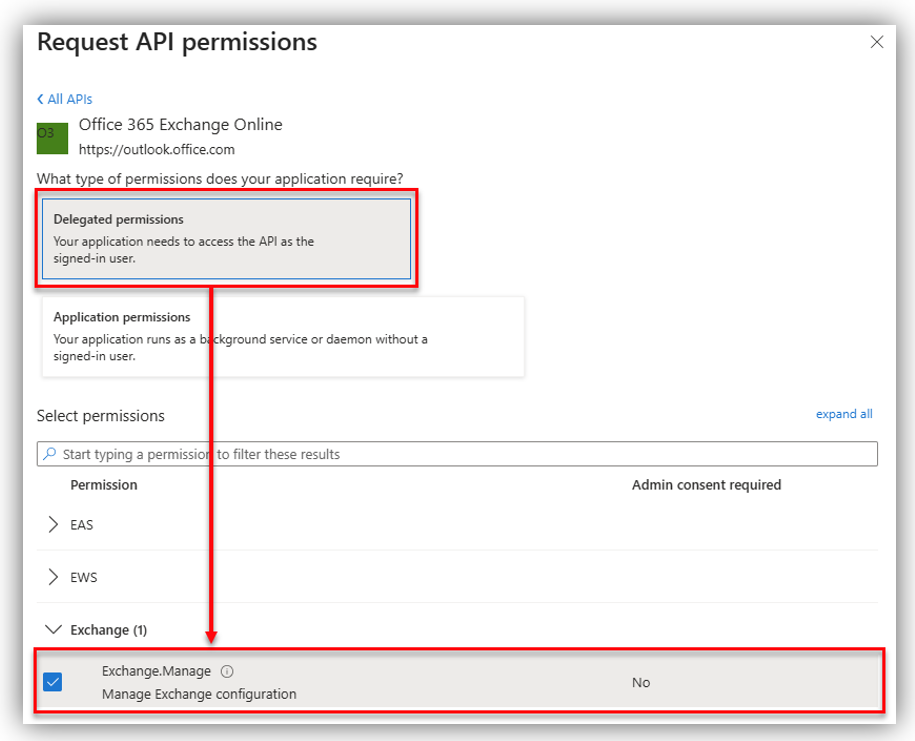Click the green Office 365 Exchange Online icon
This screenshot has width=915, height=741.
(53, 138)
